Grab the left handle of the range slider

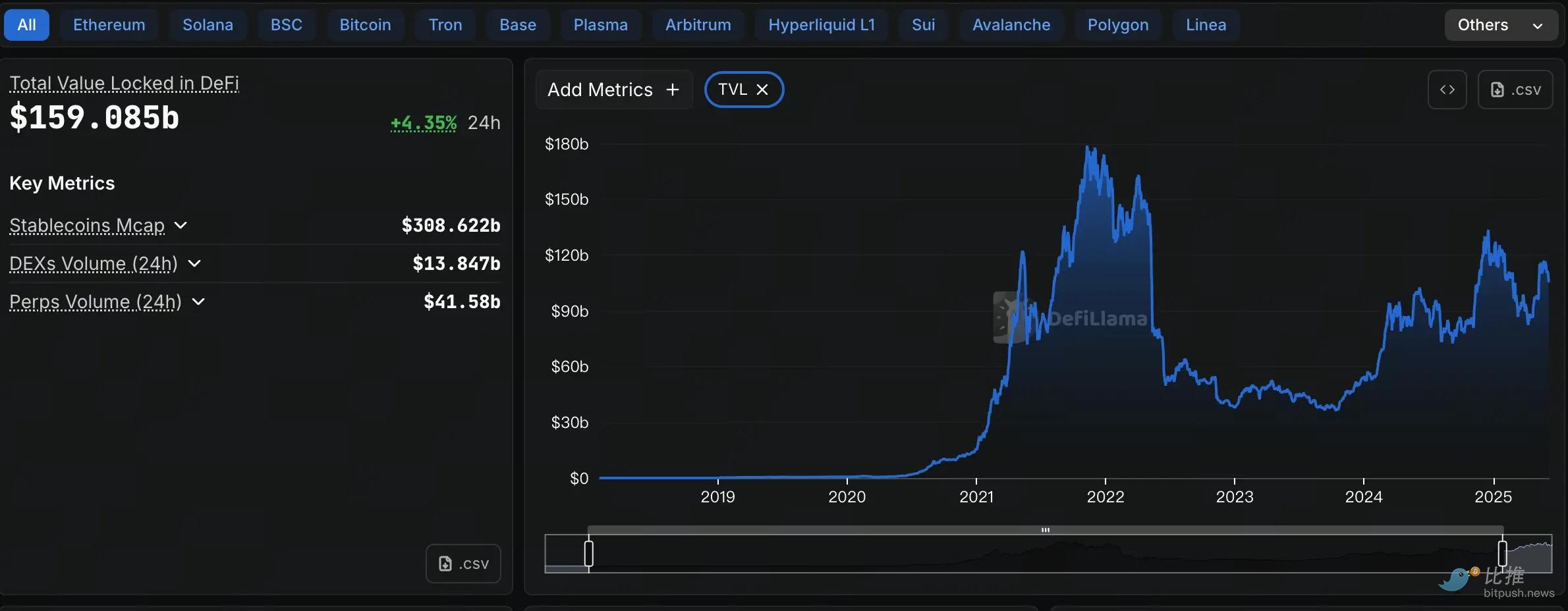(589, 553)
